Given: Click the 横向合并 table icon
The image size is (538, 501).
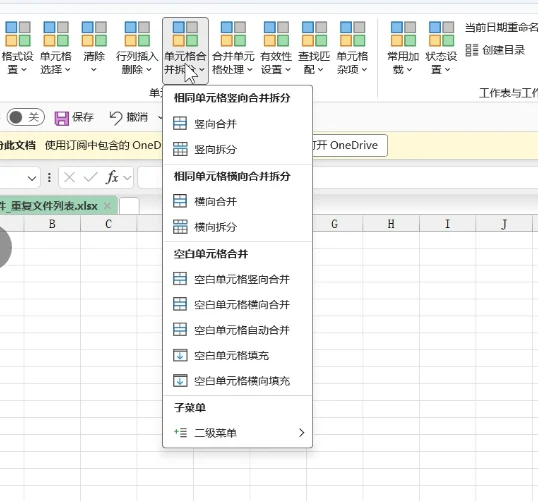Looking at the screenshot, I should [180, 201].
